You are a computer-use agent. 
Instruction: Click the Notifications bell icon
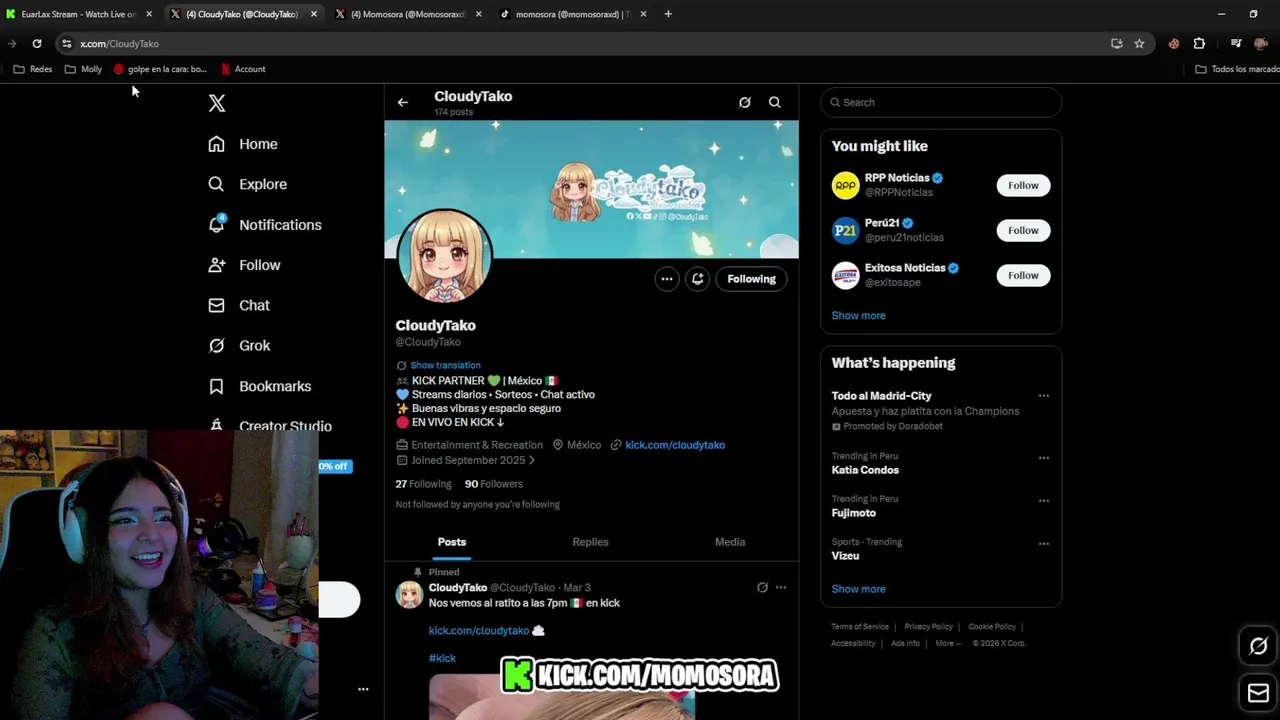tap(216, 225)
